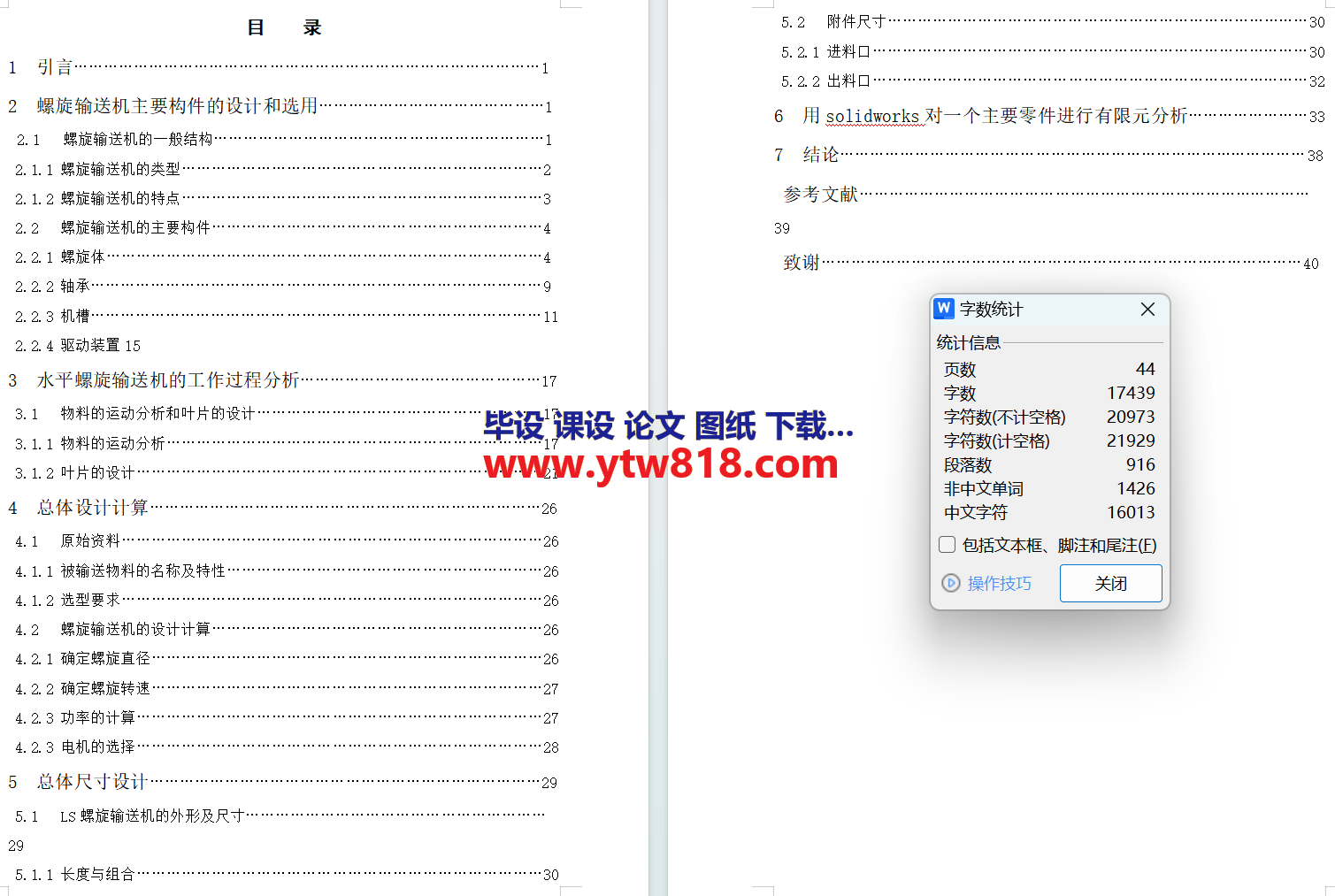Click the 中文字符 value 16013
This screenshot has height=896, width=1335.
click(x=1131, y=512)
